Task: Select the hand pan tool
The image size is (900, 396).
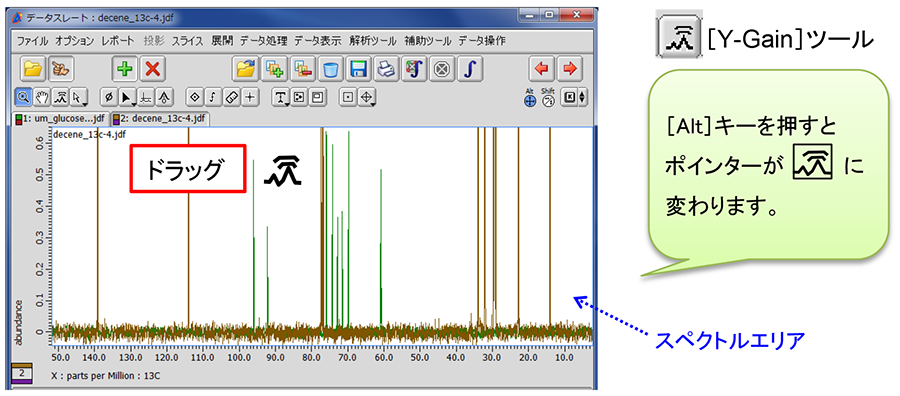Action: click(x=42, y=98)
